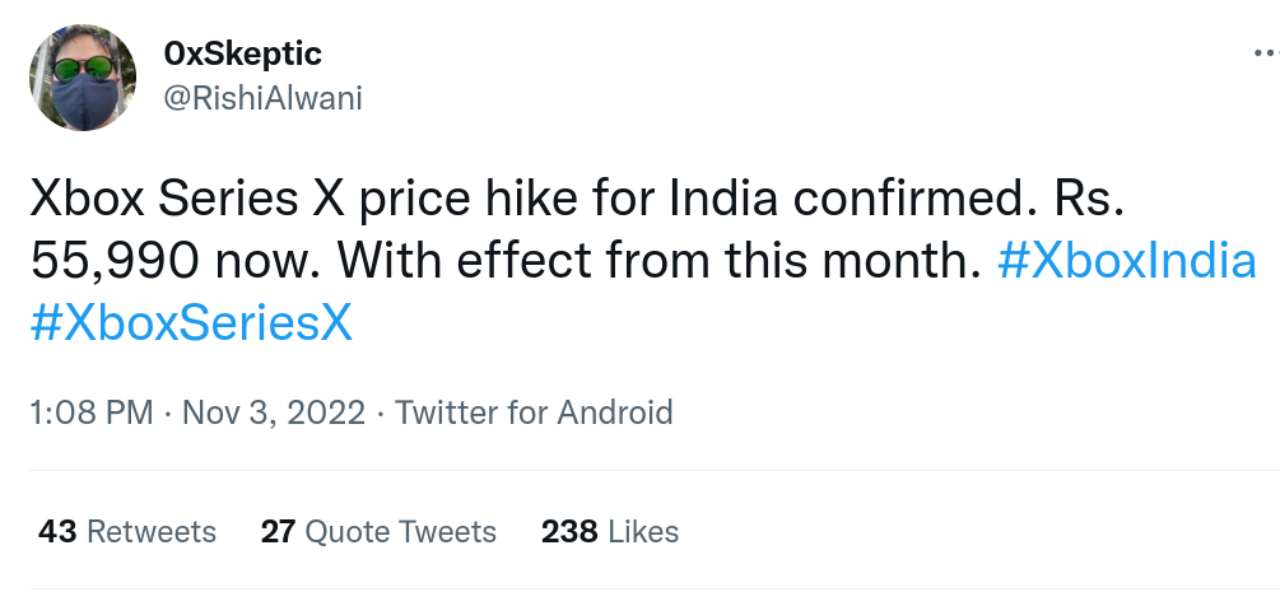Viewport: 1280px width, 592px height.
Task: Select the Nov 3, 2022 date
Action: point(273,413)
